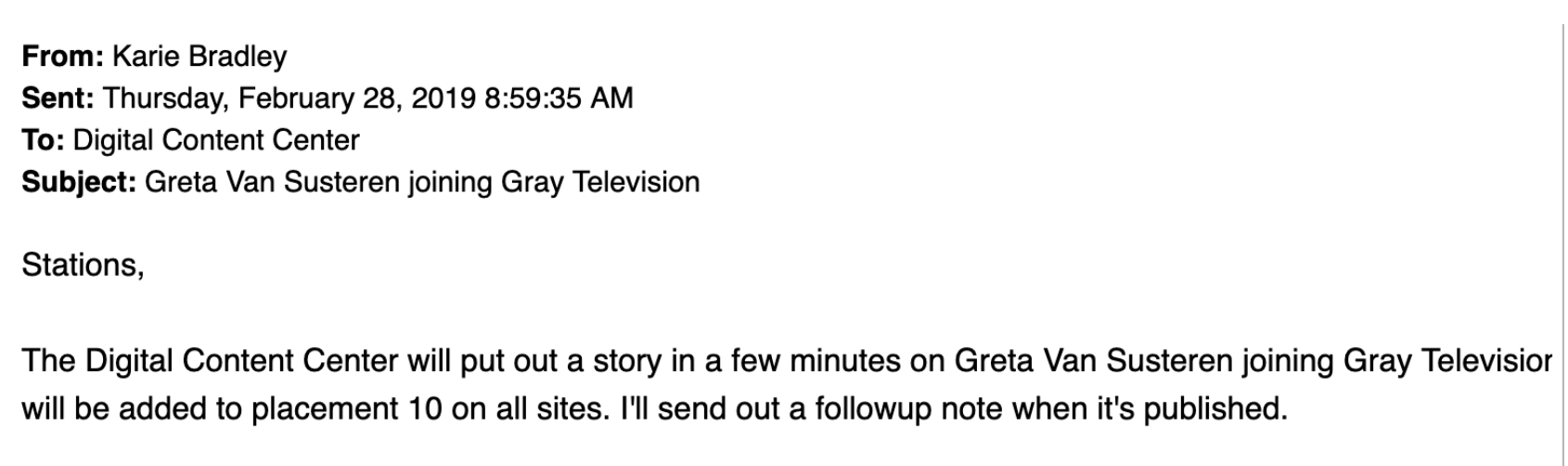Image resolution: width=1568 pixels, height=466 pixels.
Task: Click the 'Subject:' header label
Action: click(x=79, y=182)
